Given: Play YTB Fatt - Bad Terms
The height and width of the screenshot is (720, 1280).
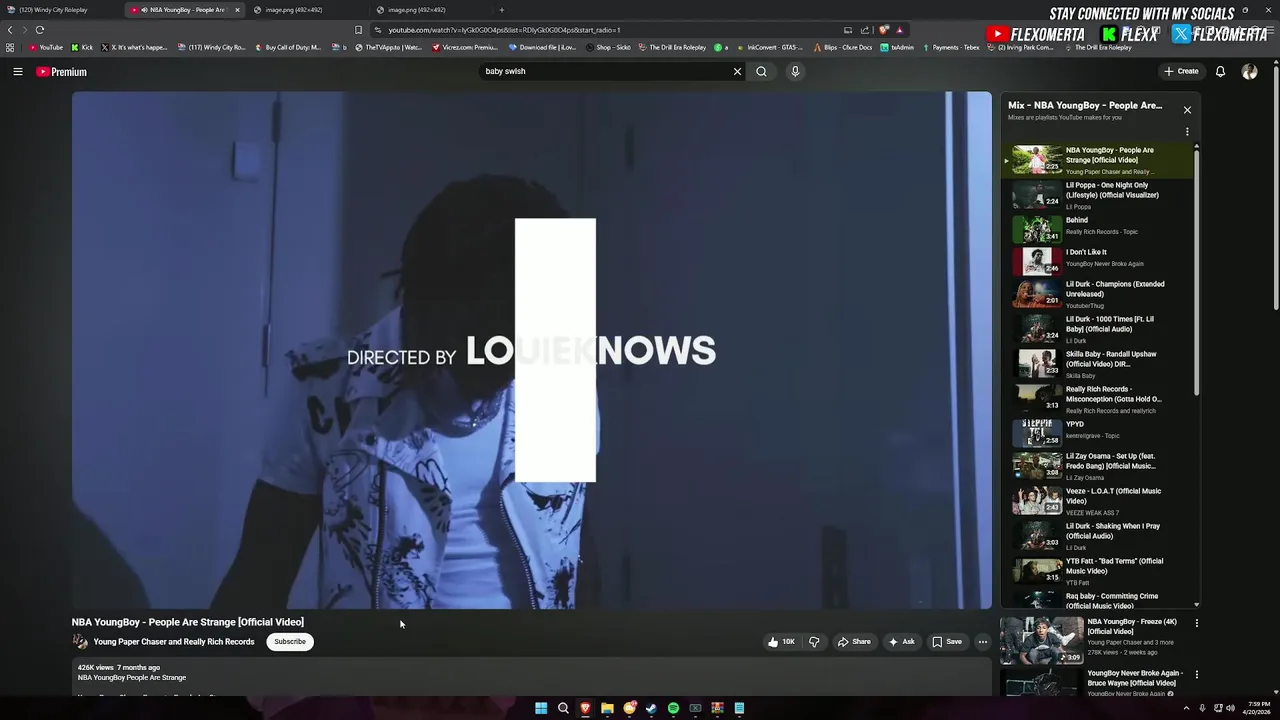Looking at the screenshot, I should point(1098,571).
